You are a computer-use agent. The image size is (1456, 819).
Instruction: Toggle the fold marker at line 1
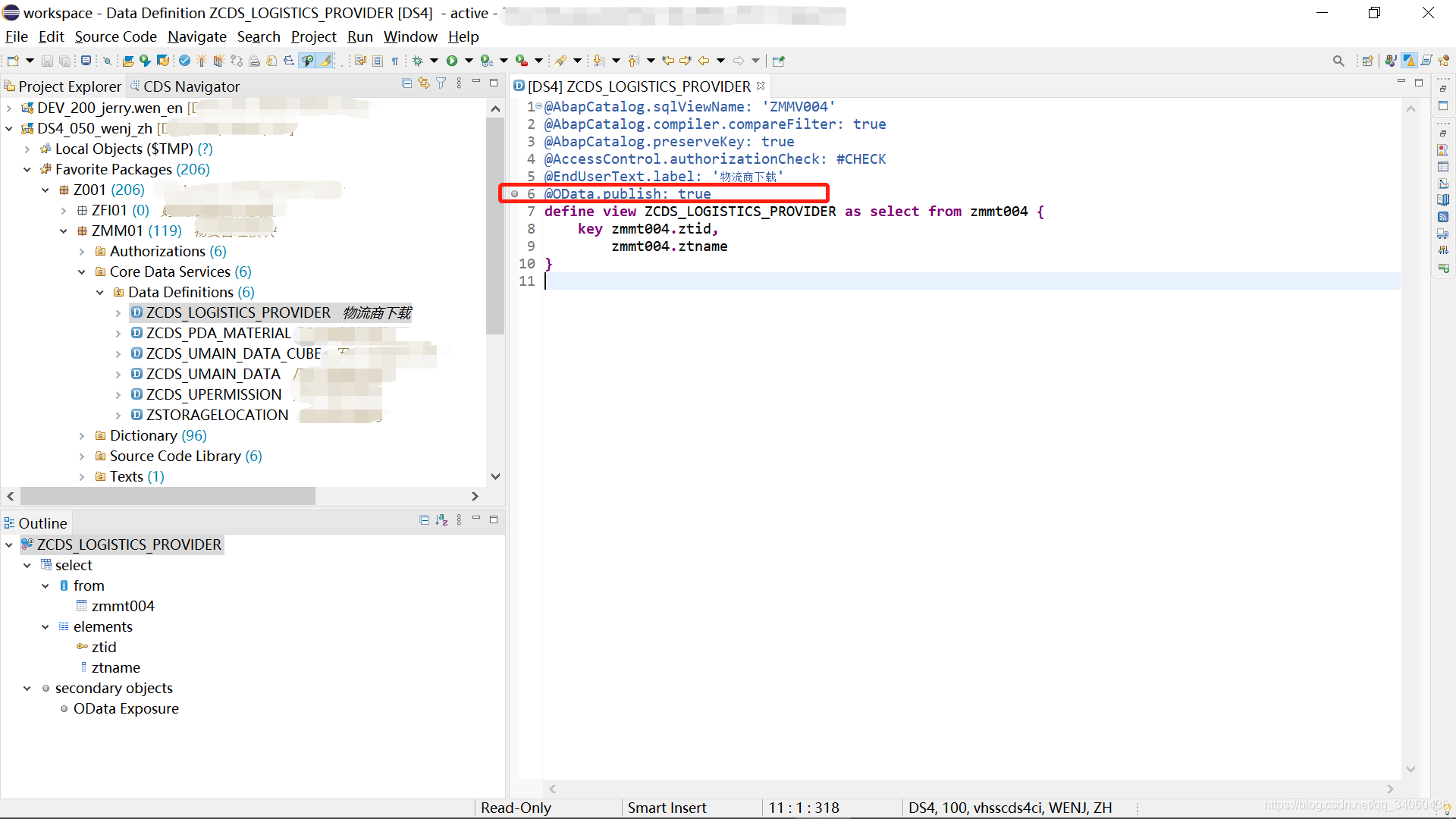click(539, 107)
